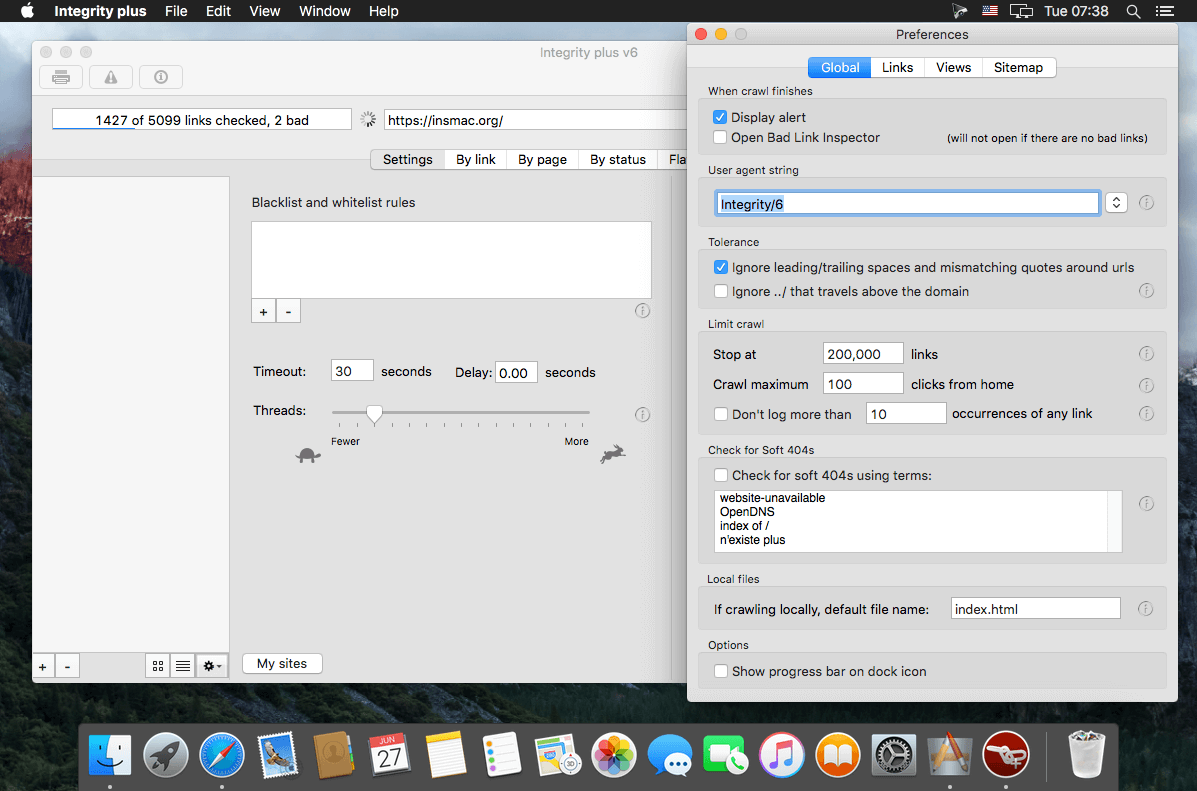Click the info toolbar button in Integrity window

coord(161,77)
